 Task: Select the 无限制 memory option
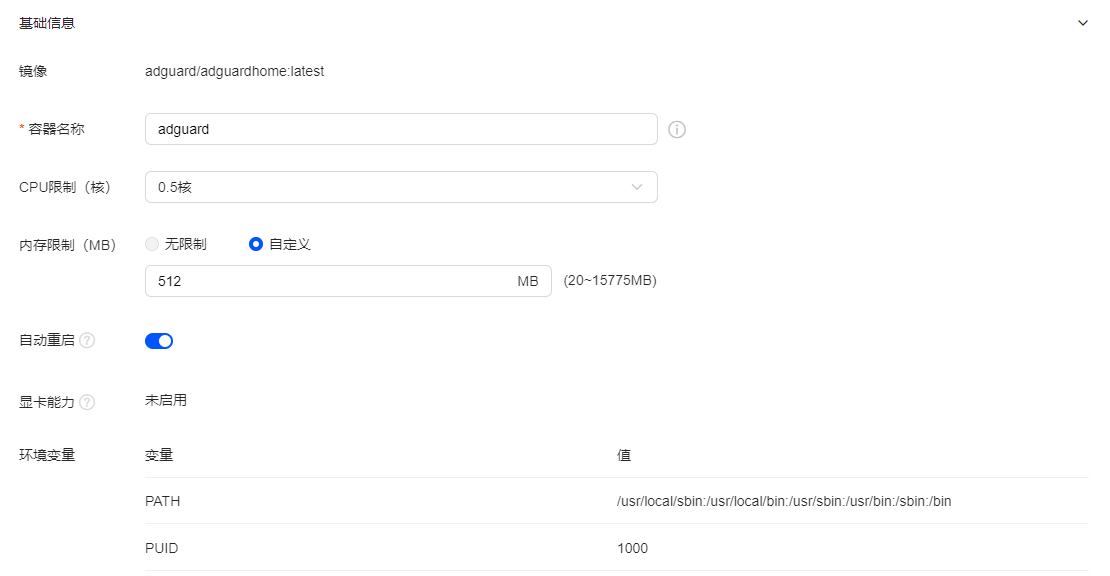click(153, 244)
